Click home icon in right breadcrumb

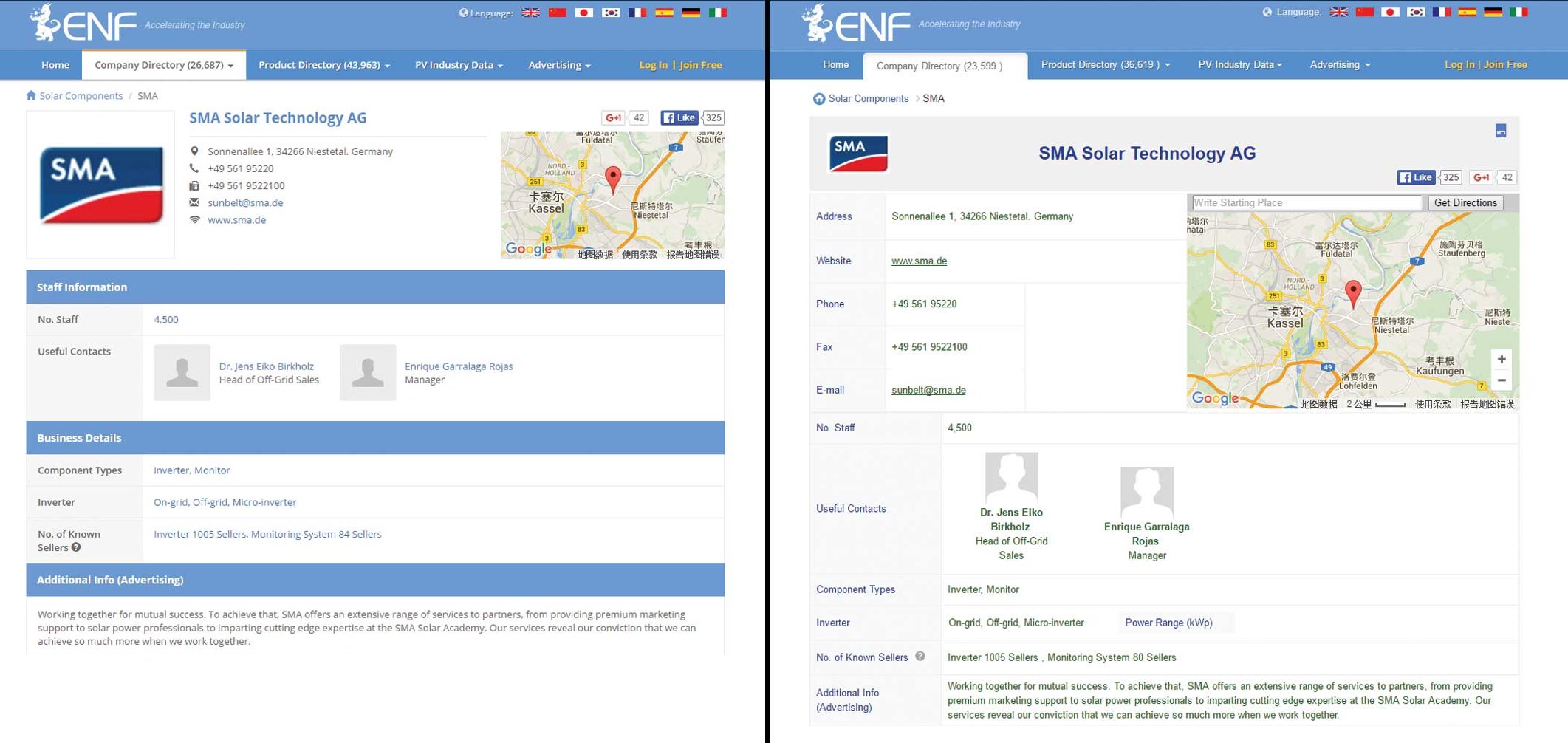click(819, 99)
